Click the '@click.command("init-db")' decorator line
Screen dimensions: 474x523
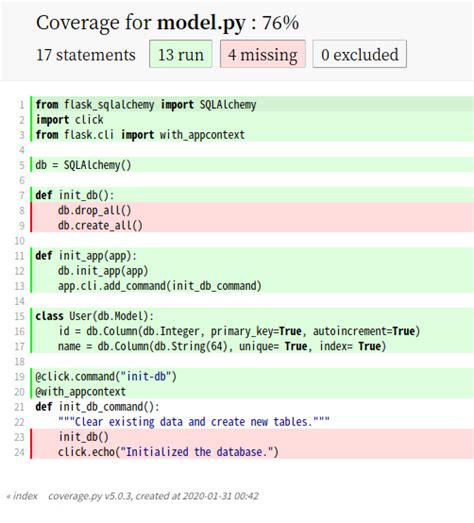pyautogui.click(x=252, y=376)
